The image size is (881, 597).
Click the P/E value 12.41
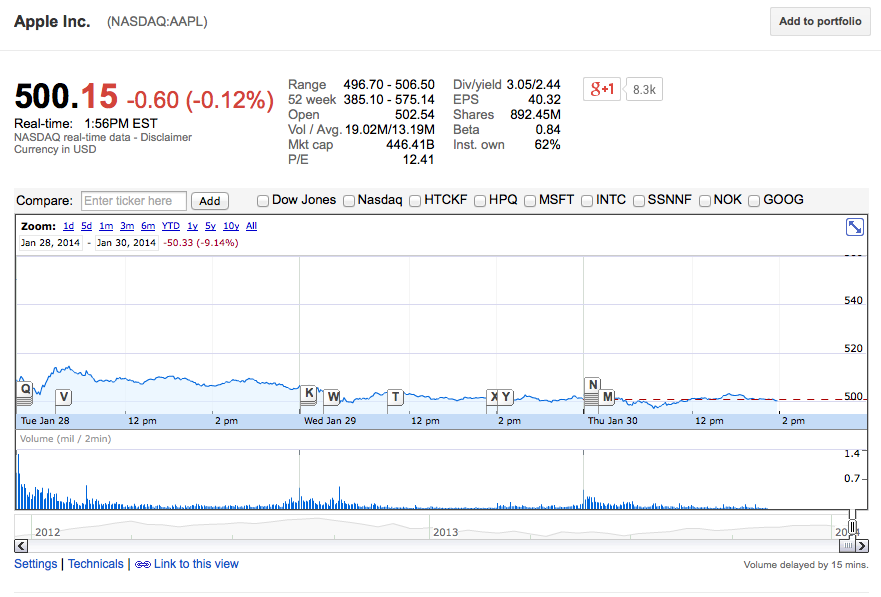tap(419, 159)
